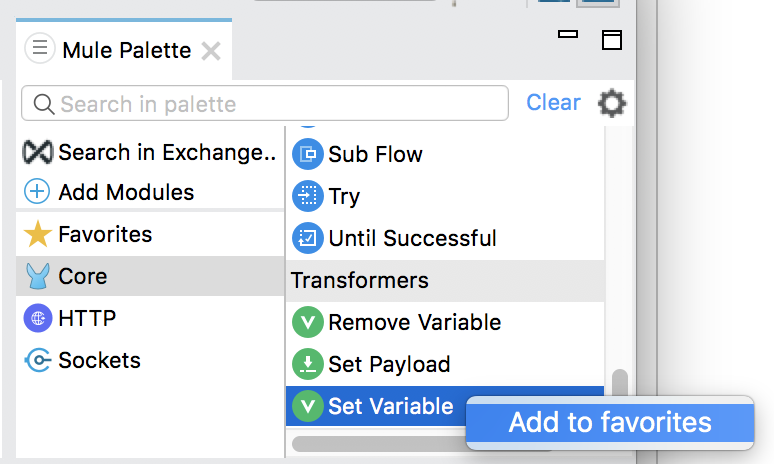Close the Mule Palette tab
The height and width of the screenshot is (464, 774).
pos(211,51)
